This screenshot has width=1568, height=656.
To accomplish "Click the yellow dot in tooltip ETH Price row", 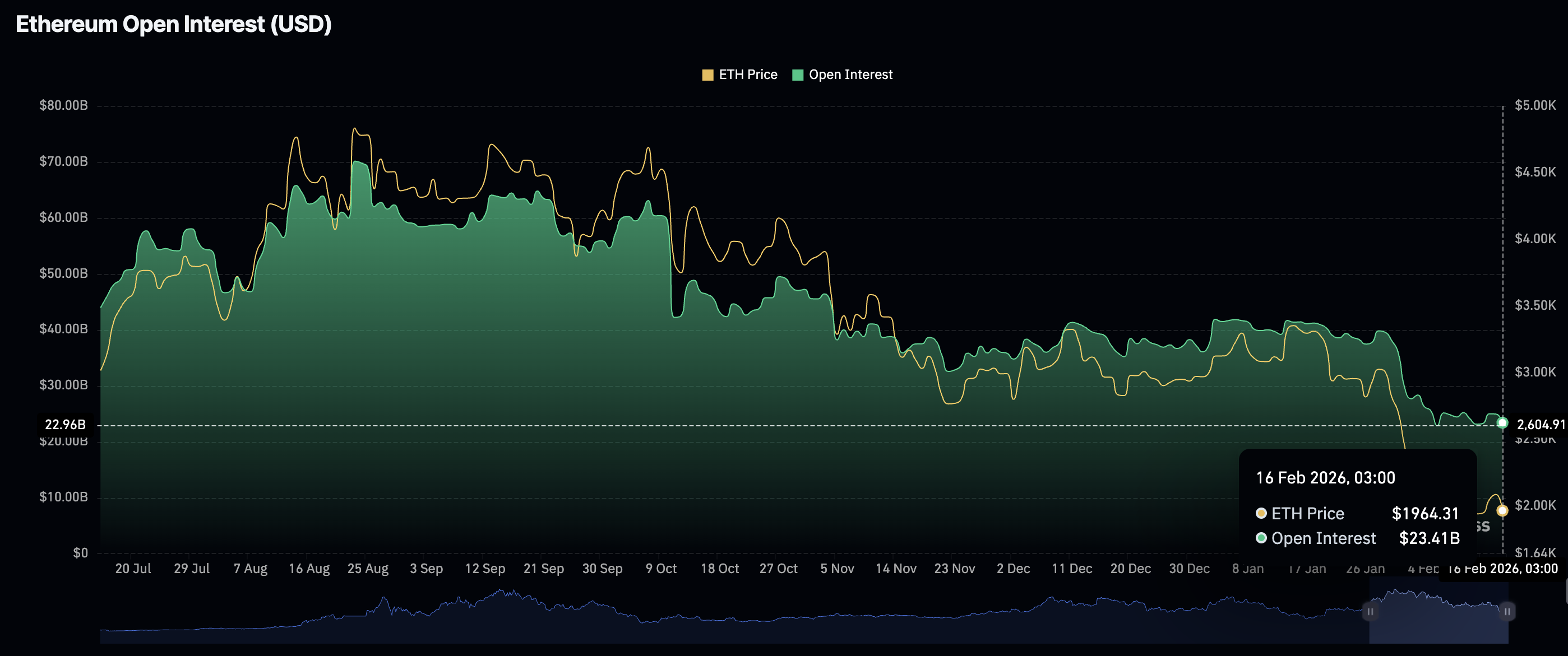I will click(x=1261, y=513).
